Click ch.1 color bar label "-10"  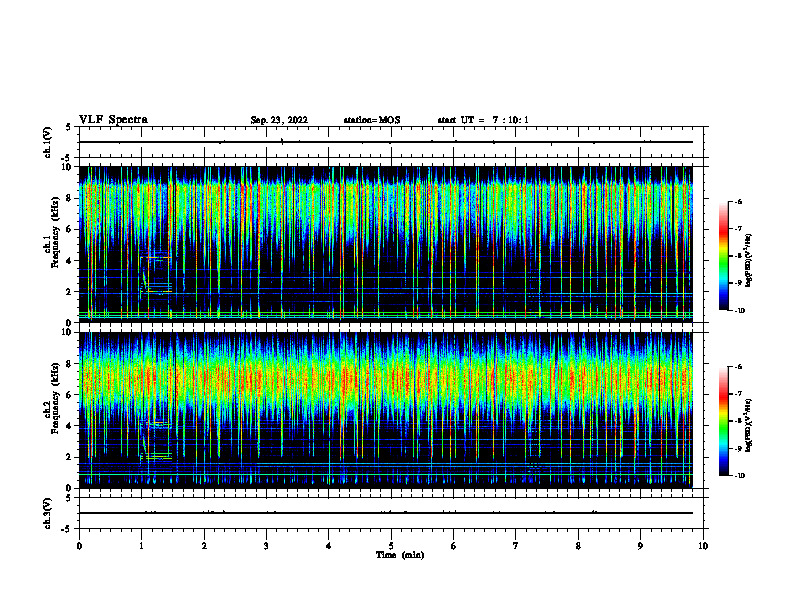[x=739, y=311]
